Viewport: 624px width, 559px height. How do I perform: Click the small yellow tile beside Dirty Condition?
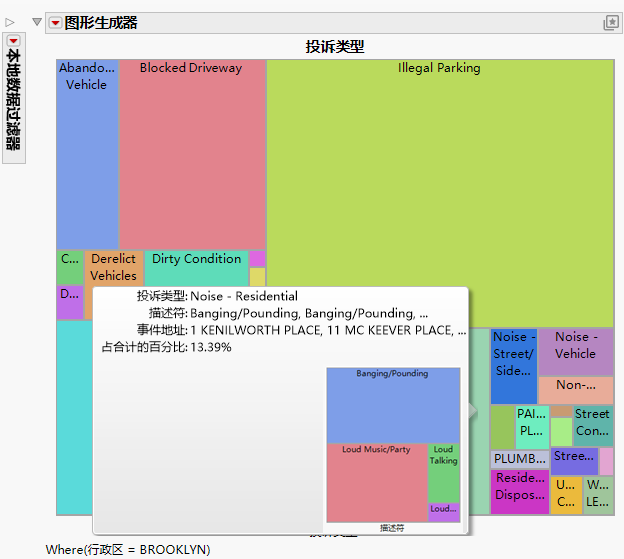(257, 277)
